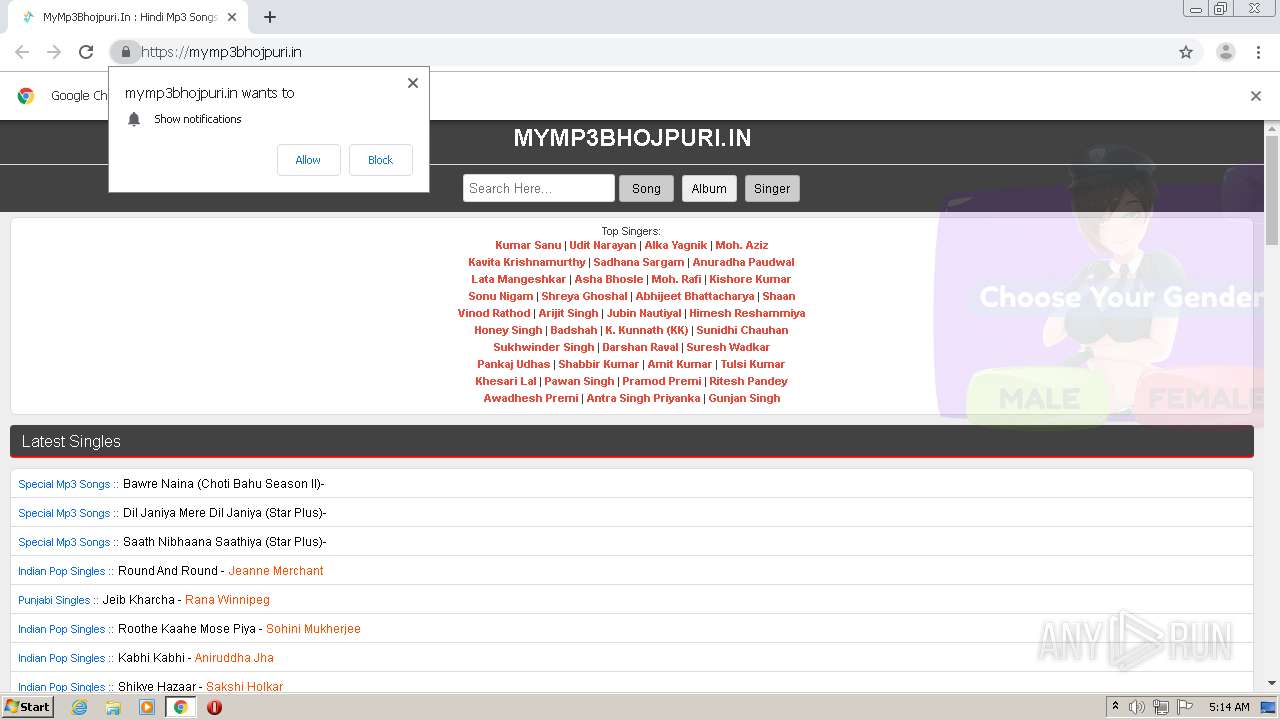The image size is (1280, 720).
Task: Open the Badshah singer link
Action: pyautogui.click(x=574, y=330)
